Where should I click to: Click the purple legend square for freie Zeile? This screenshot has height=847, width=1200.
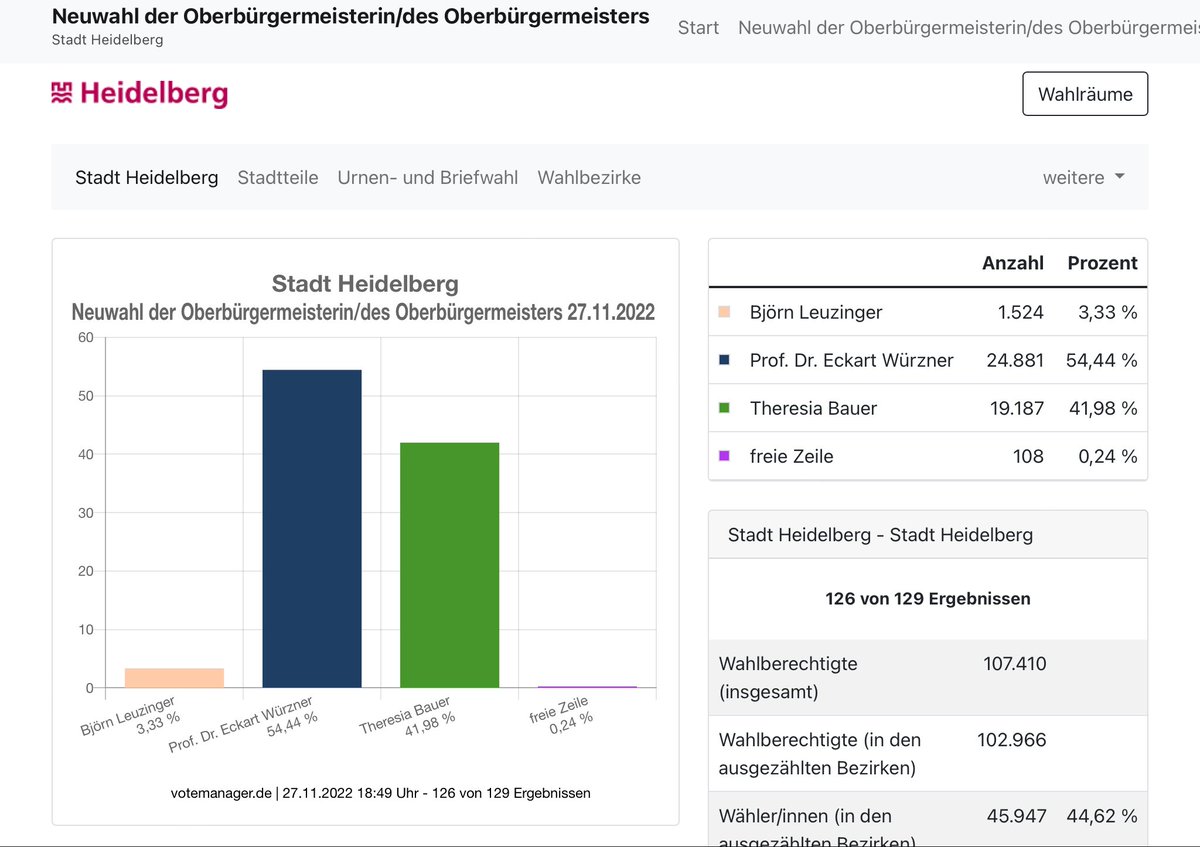724,456
